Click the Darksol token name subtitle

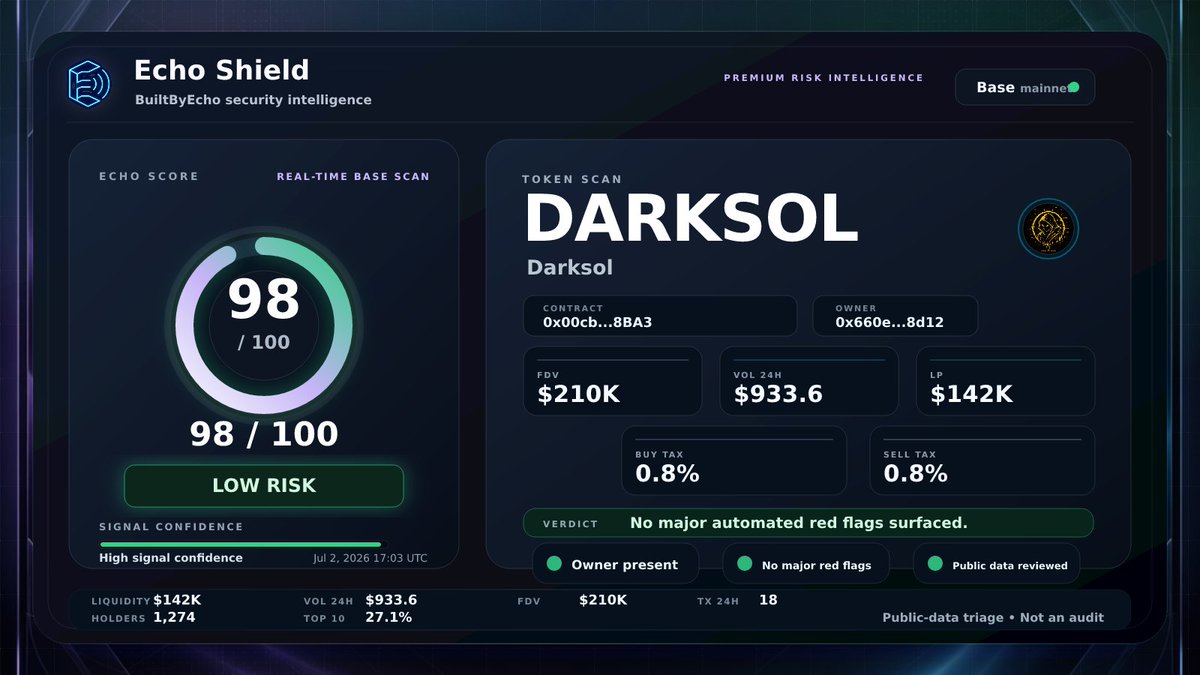[x=569, y=268]
